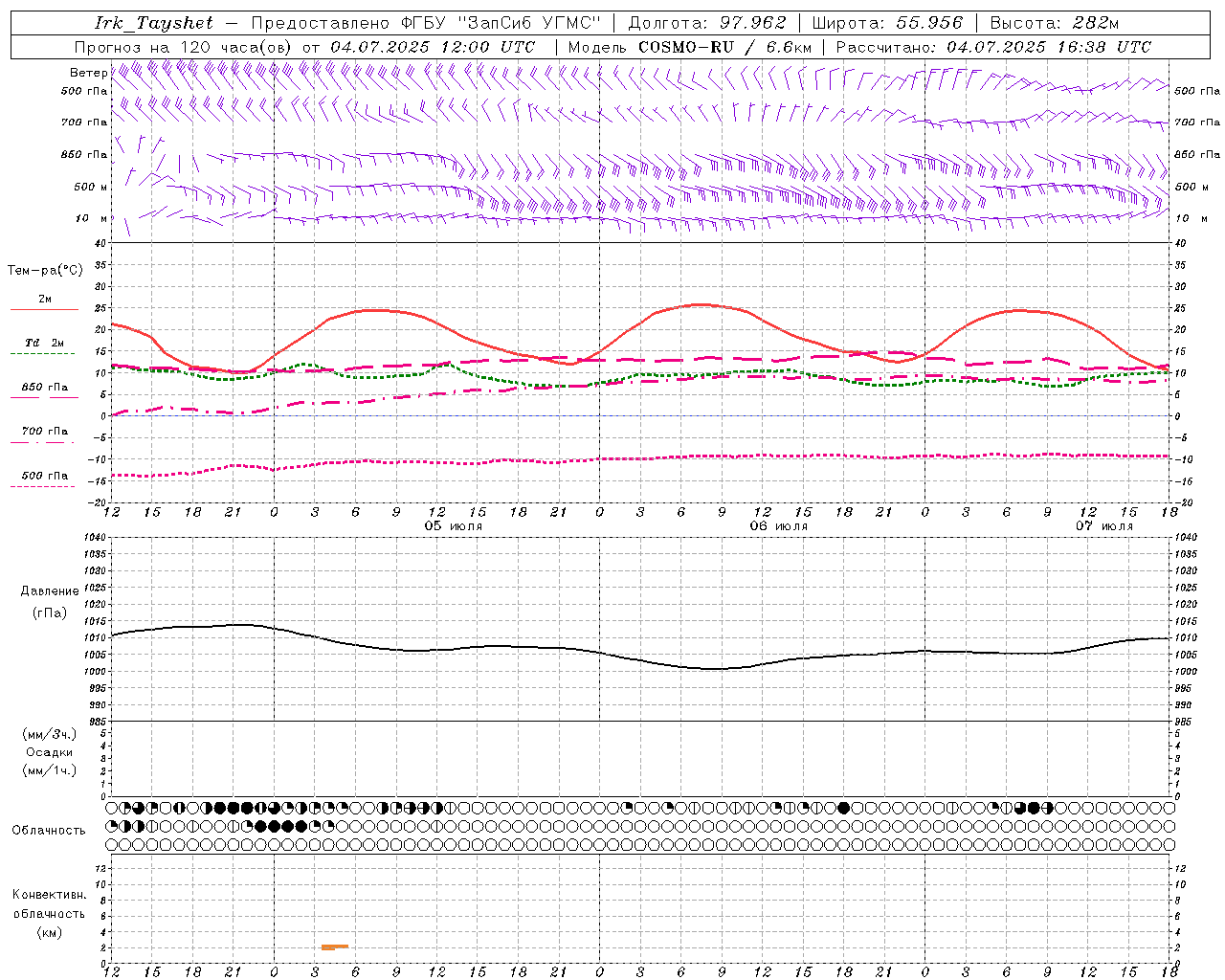Click the 'Осадки' precipitation label

coord(50,752)
